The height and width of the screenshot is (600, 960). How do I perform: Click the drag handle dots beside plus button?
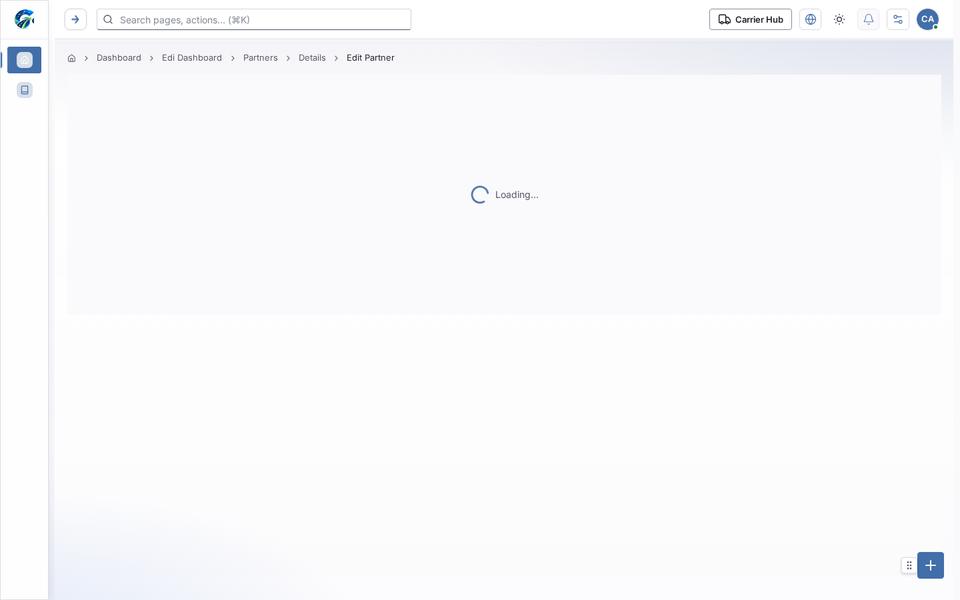click(x=909, y=565)
